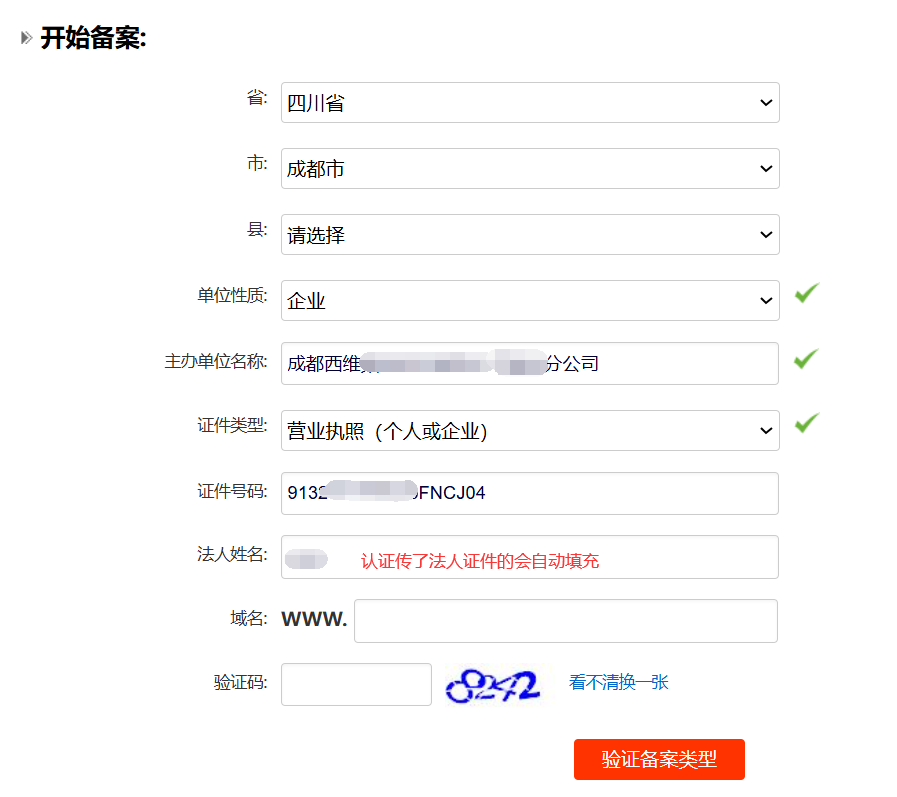Open the 单位性质 dropdown set to 企业
This screenshot has height=797, width=897.
(529, 301)
